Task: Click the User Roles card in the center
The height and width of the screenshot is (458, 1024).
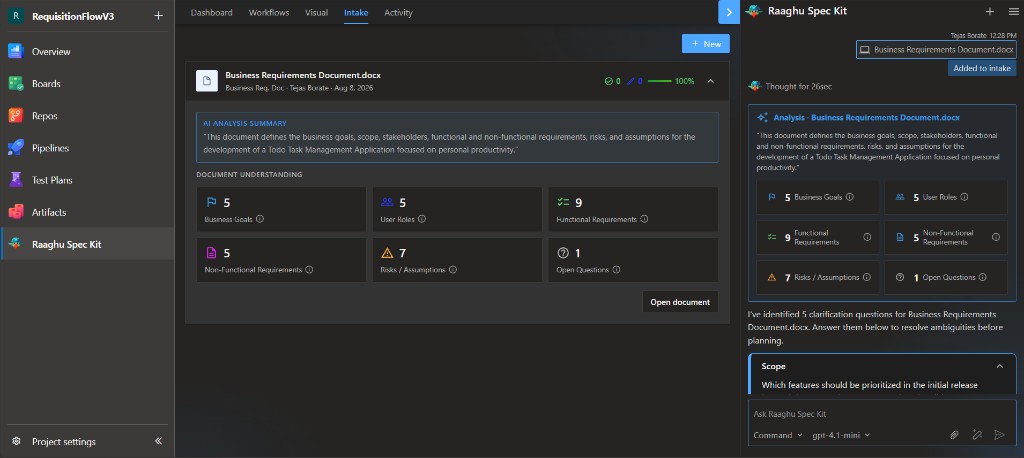Action: coord(457,209)
